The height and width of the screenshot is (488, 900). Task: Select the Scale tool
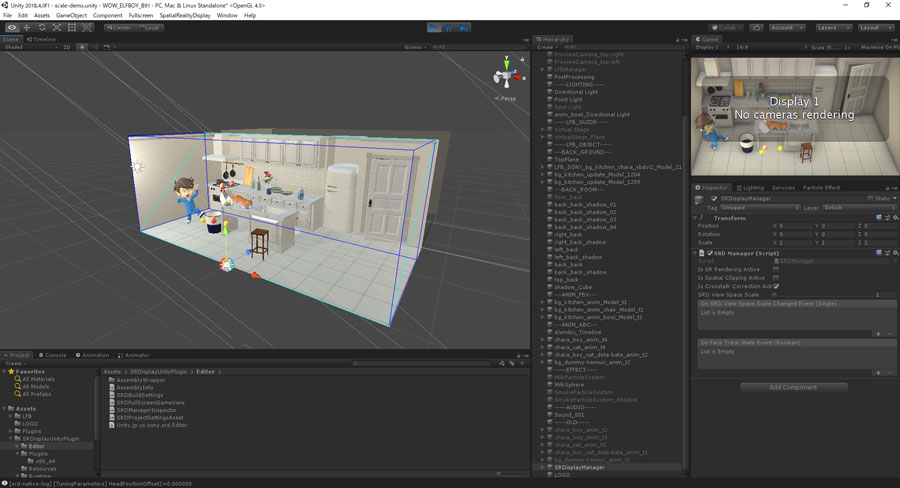pyautogui.click(x=56, y=27)
